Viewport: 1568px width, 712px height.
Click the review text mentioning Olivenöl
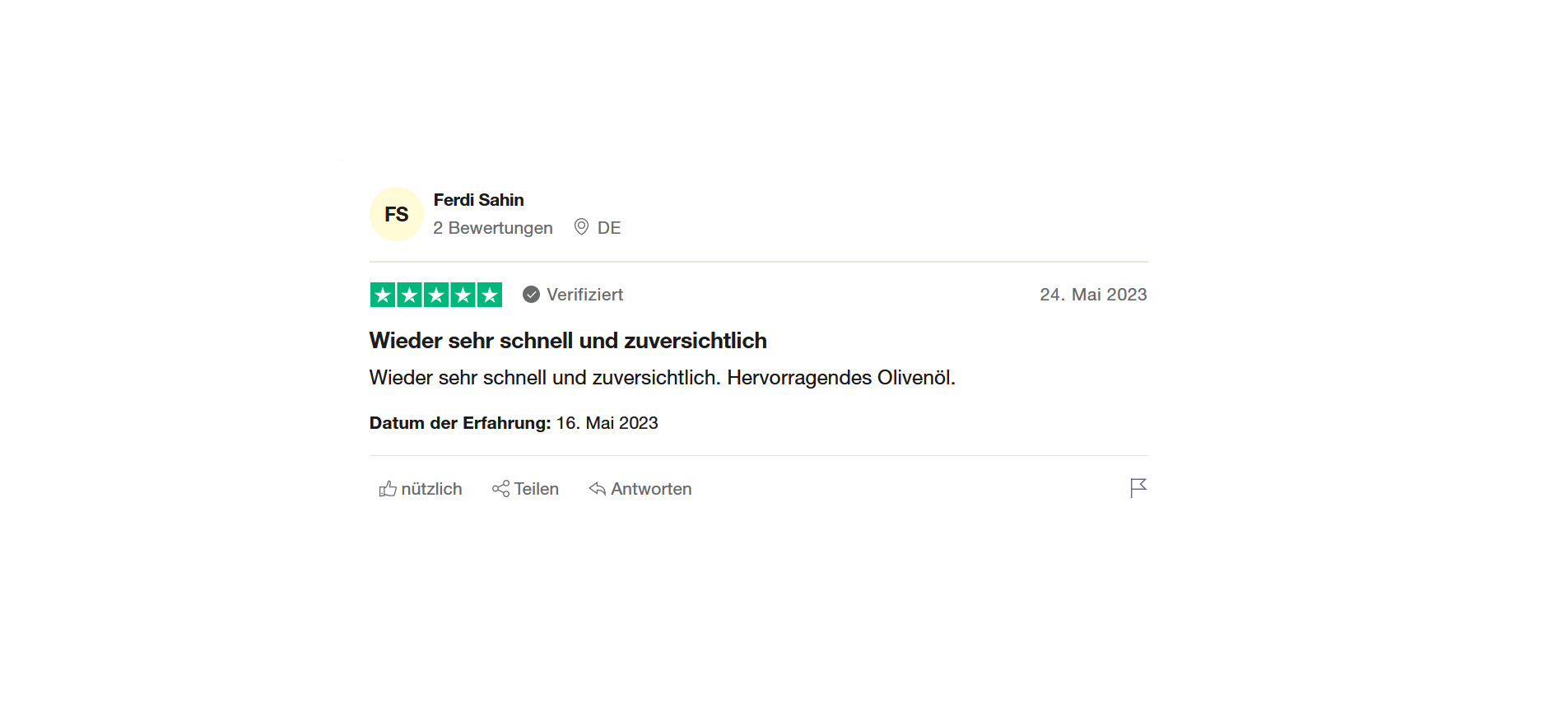tap(662, 378)
